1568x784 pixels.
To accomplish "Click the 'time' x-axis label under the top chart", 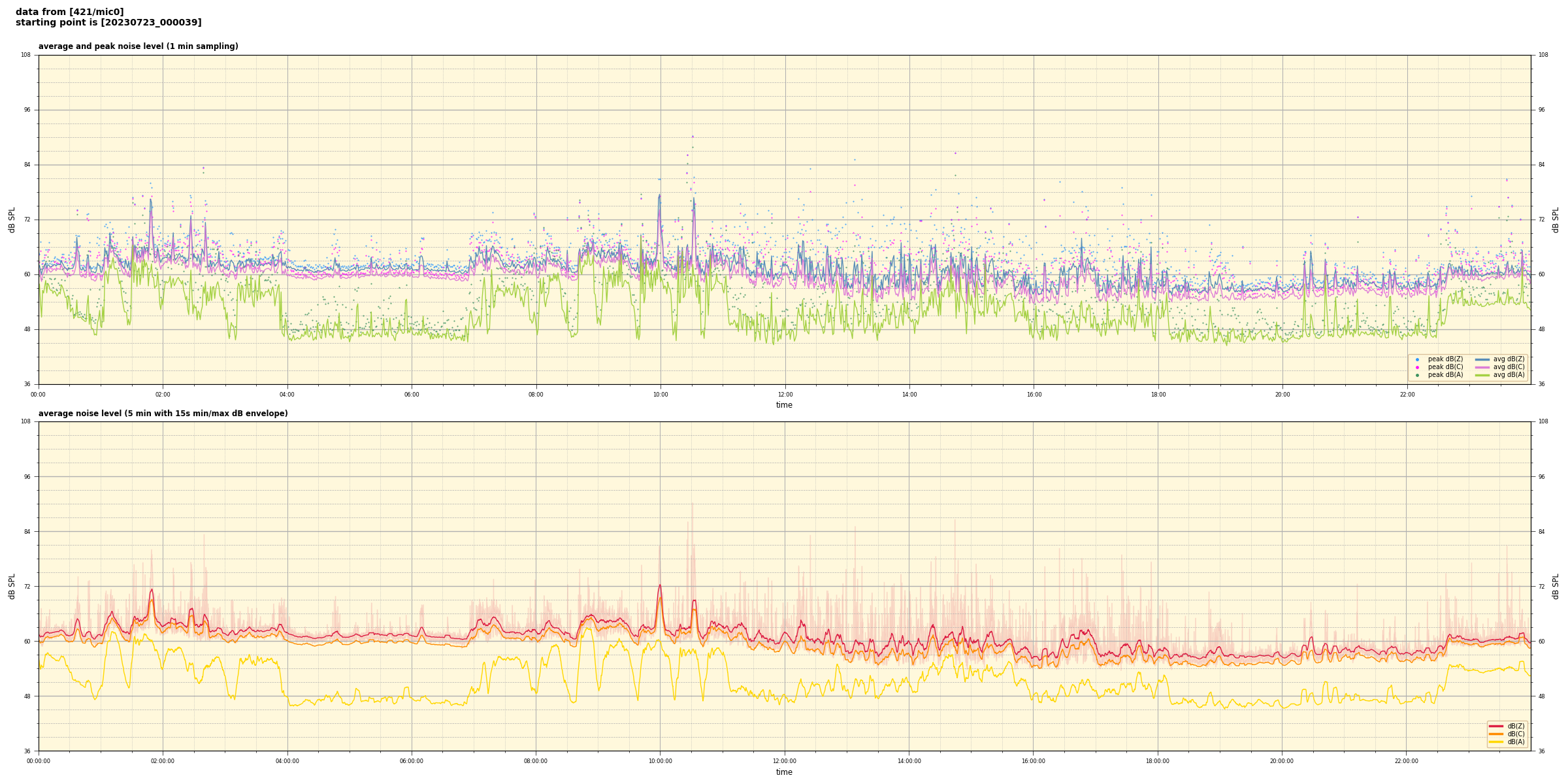I will coord(784,405).
